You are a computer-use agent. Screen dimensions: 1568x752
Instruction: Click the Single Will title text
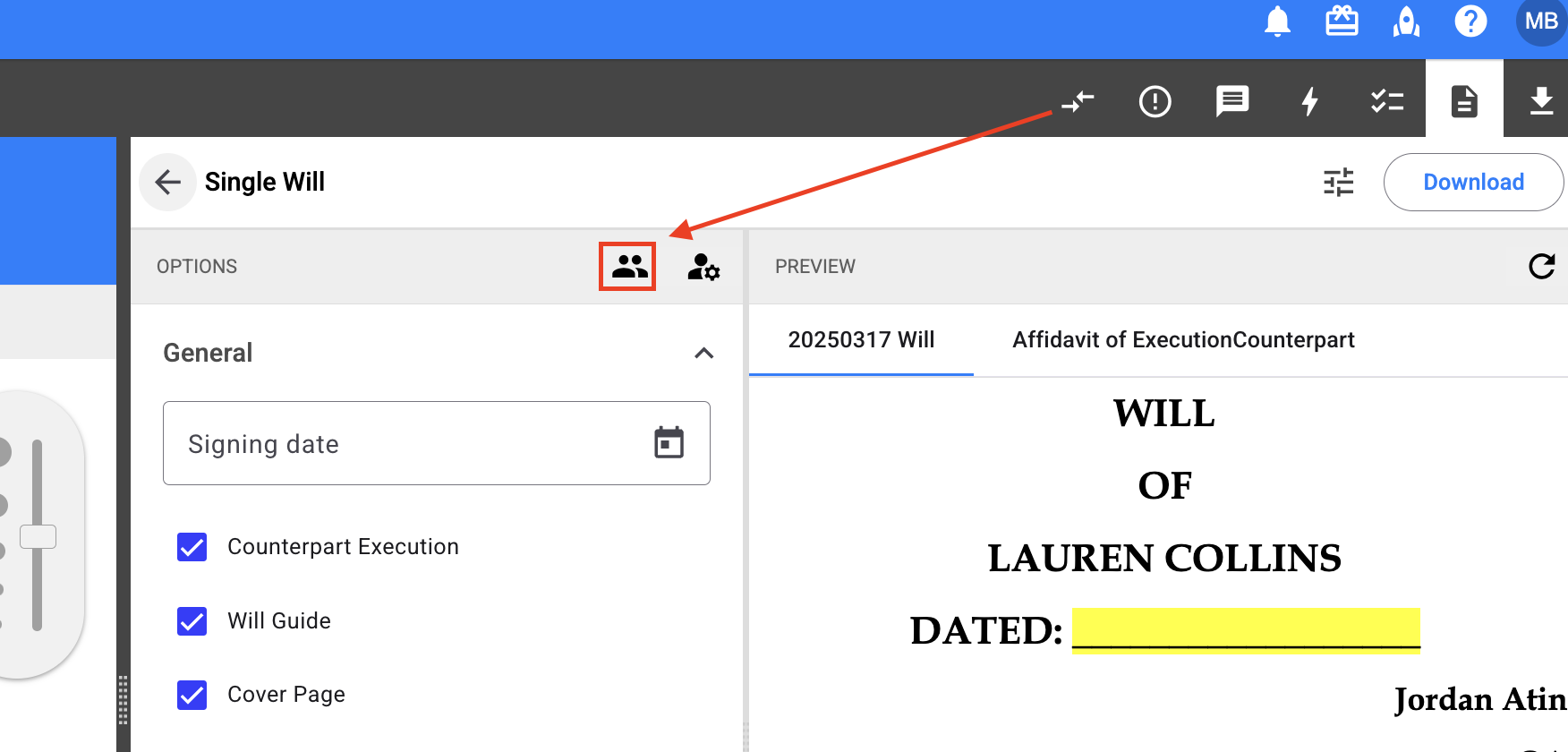point(265,182)
